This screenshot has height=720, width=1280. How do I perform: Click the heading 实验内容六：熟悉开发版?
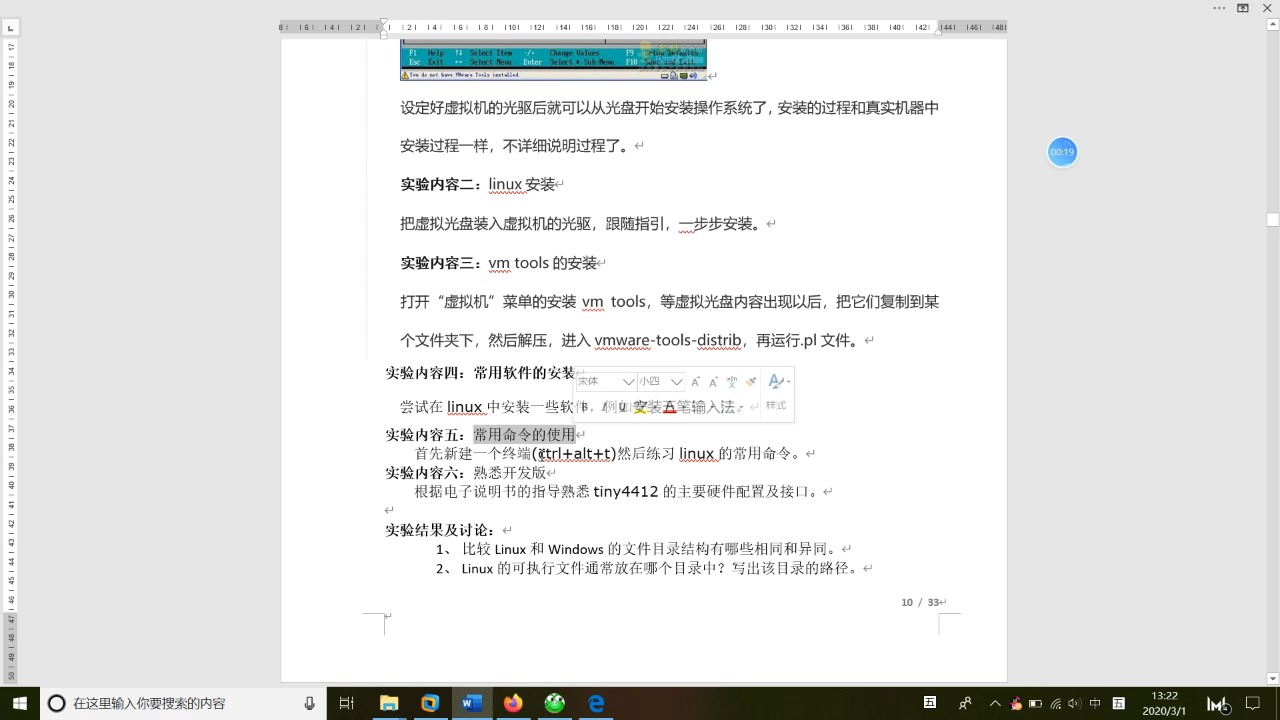[466, 473]
